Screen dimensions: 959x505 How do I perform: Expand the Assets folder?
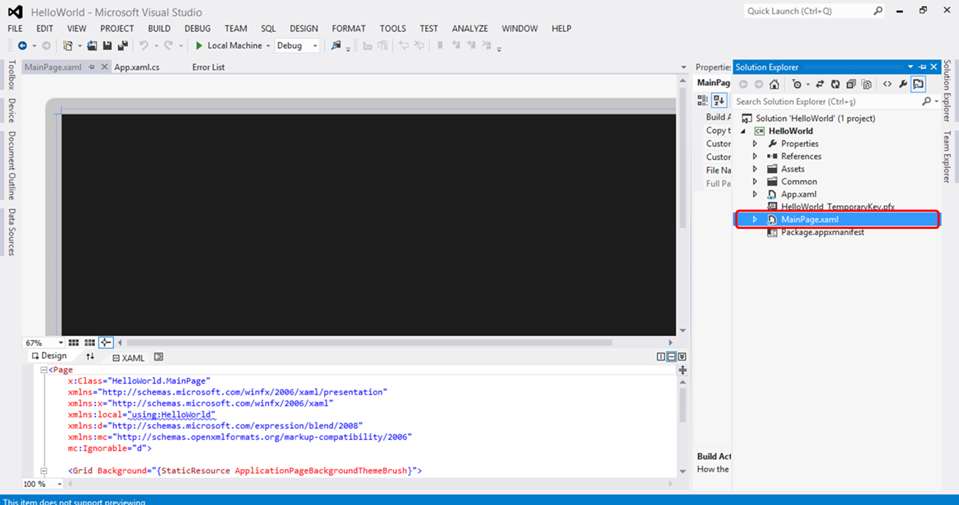click(x=755, y=169)
